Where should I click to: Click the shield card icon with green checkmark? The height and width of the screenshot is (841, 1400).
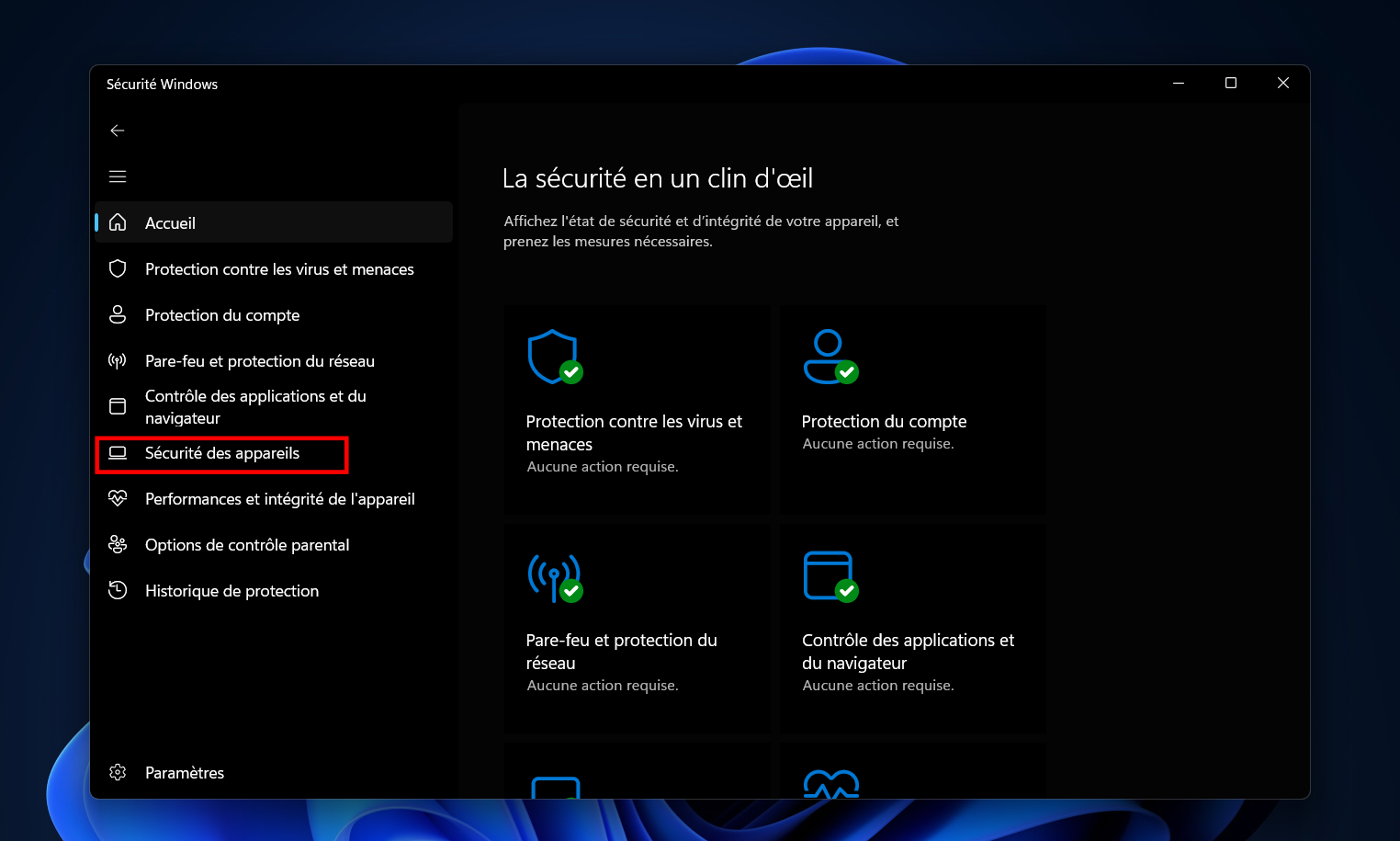[x=552, y=358]
